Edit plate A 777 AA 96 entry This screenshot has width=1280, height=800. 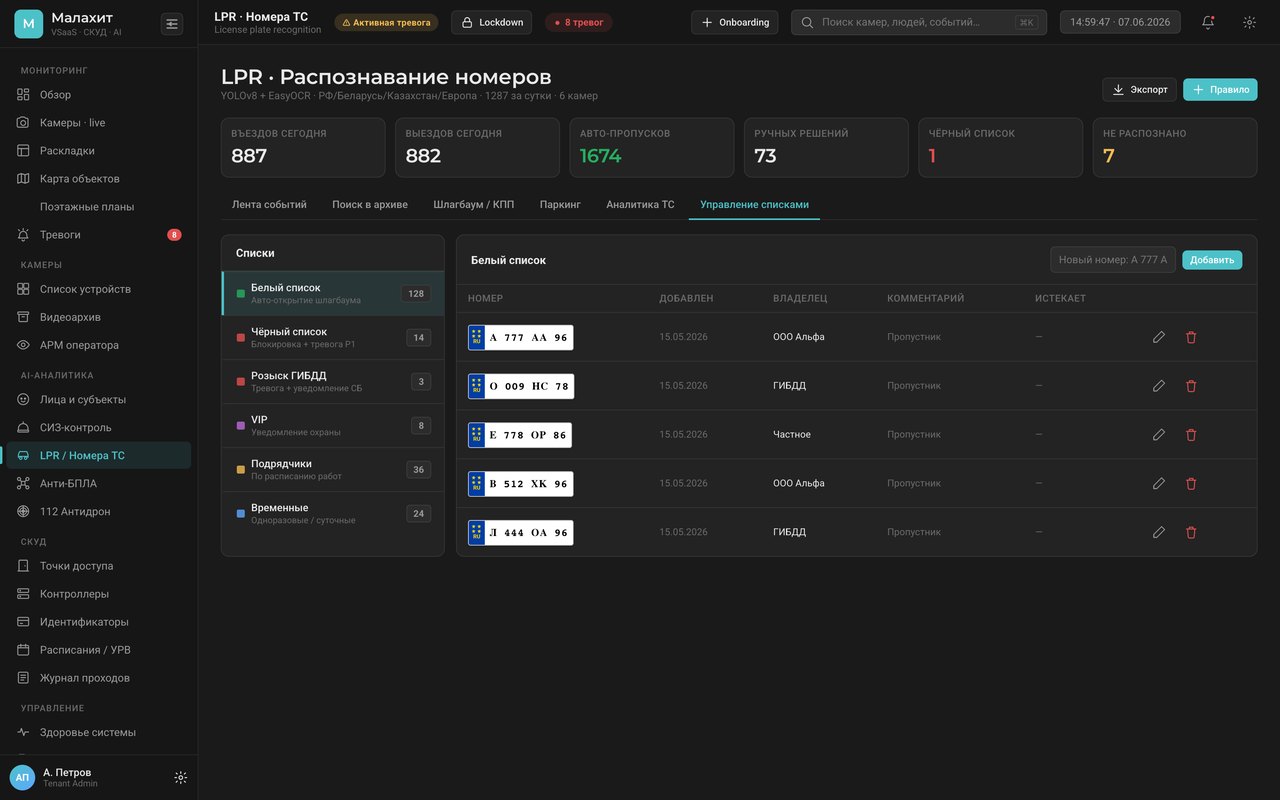pos(1159,337)
